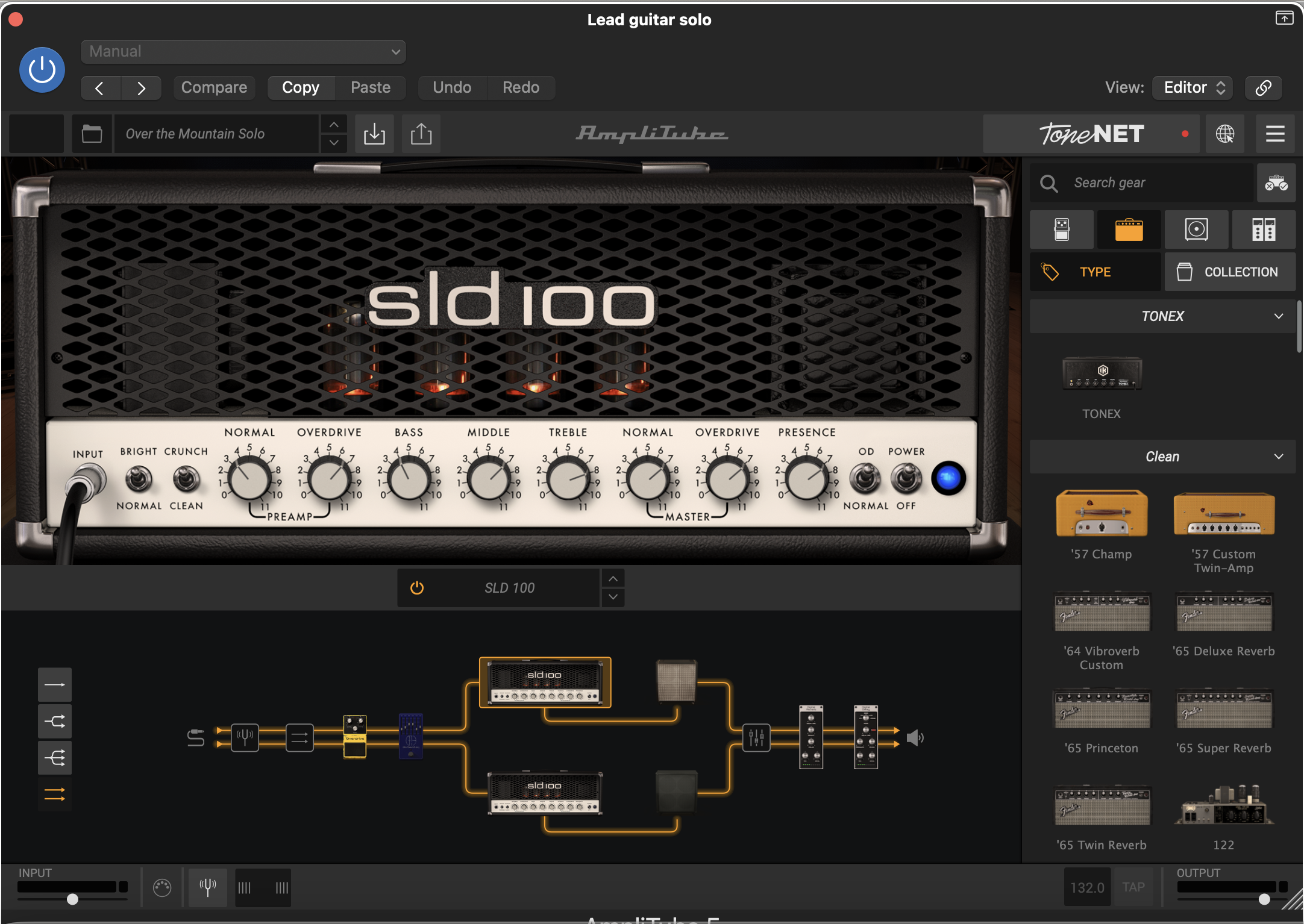Screen dimensions: 1304x924
Task: Select the TONEX amp thumbnail
Action: click(x=1102, y=373)
